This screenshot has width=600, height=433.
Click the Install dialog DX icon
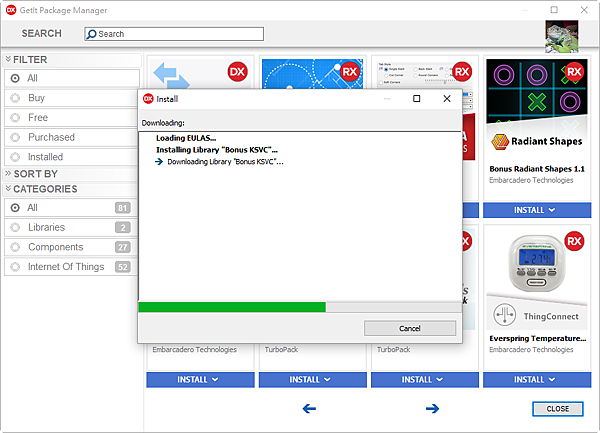(x=148, y=99)
